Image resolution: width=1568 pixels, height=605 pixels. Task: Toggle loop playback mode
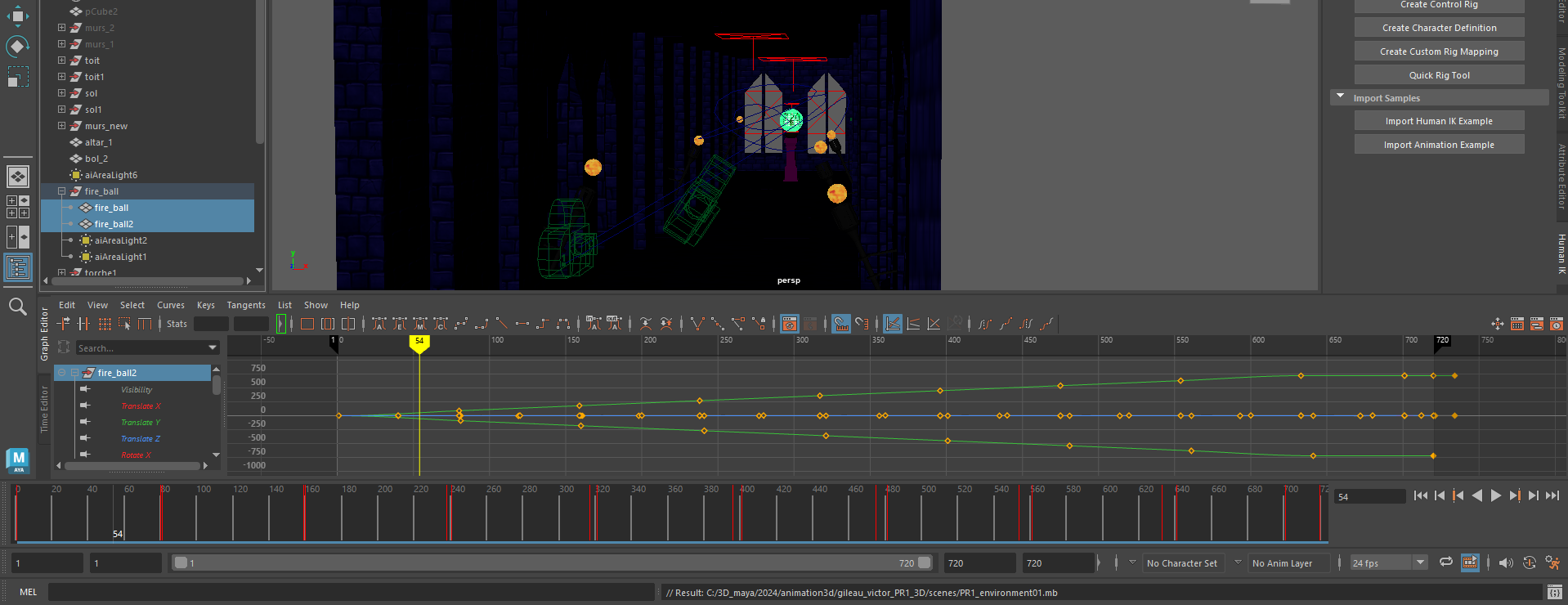pos(1446,562)
